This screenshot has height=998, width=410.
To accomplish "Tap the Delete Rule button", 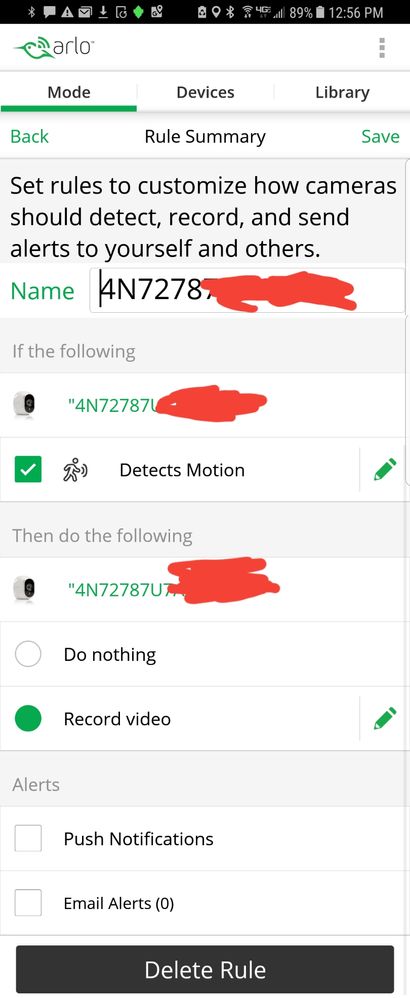I will tap(205, 969).
